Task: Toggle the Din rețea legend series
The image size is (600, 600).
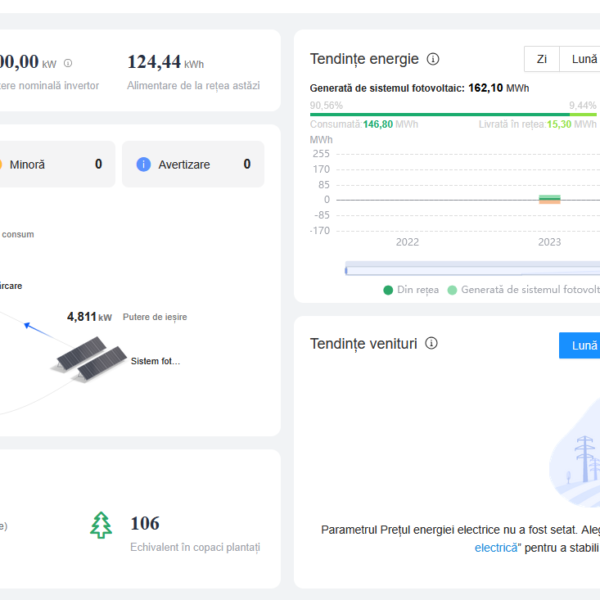Action: tap(411, 290)
